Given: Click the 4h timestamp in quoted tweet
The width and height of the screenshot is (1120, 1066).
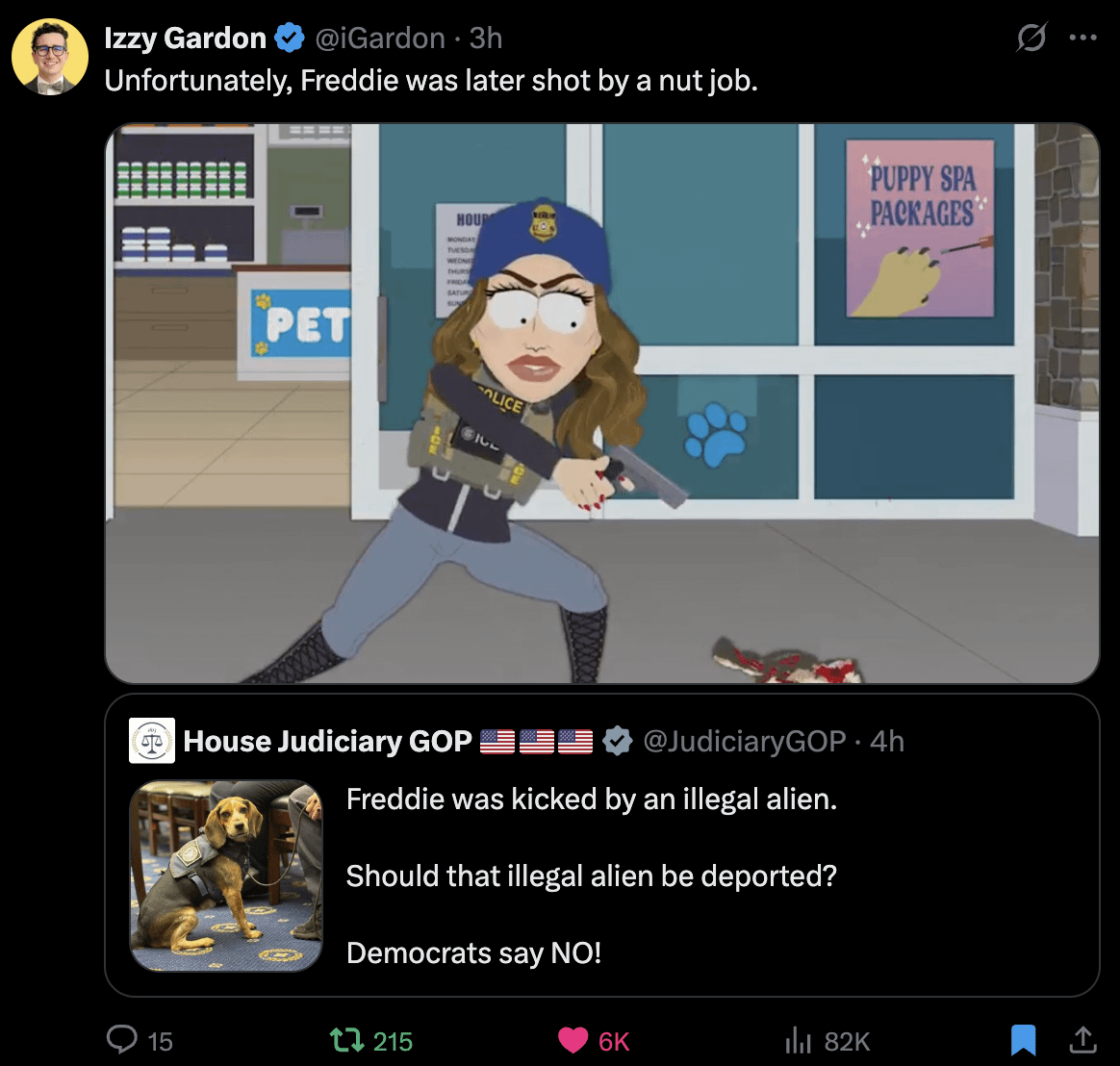Looking at the screenshot, I should click(887, 741).
